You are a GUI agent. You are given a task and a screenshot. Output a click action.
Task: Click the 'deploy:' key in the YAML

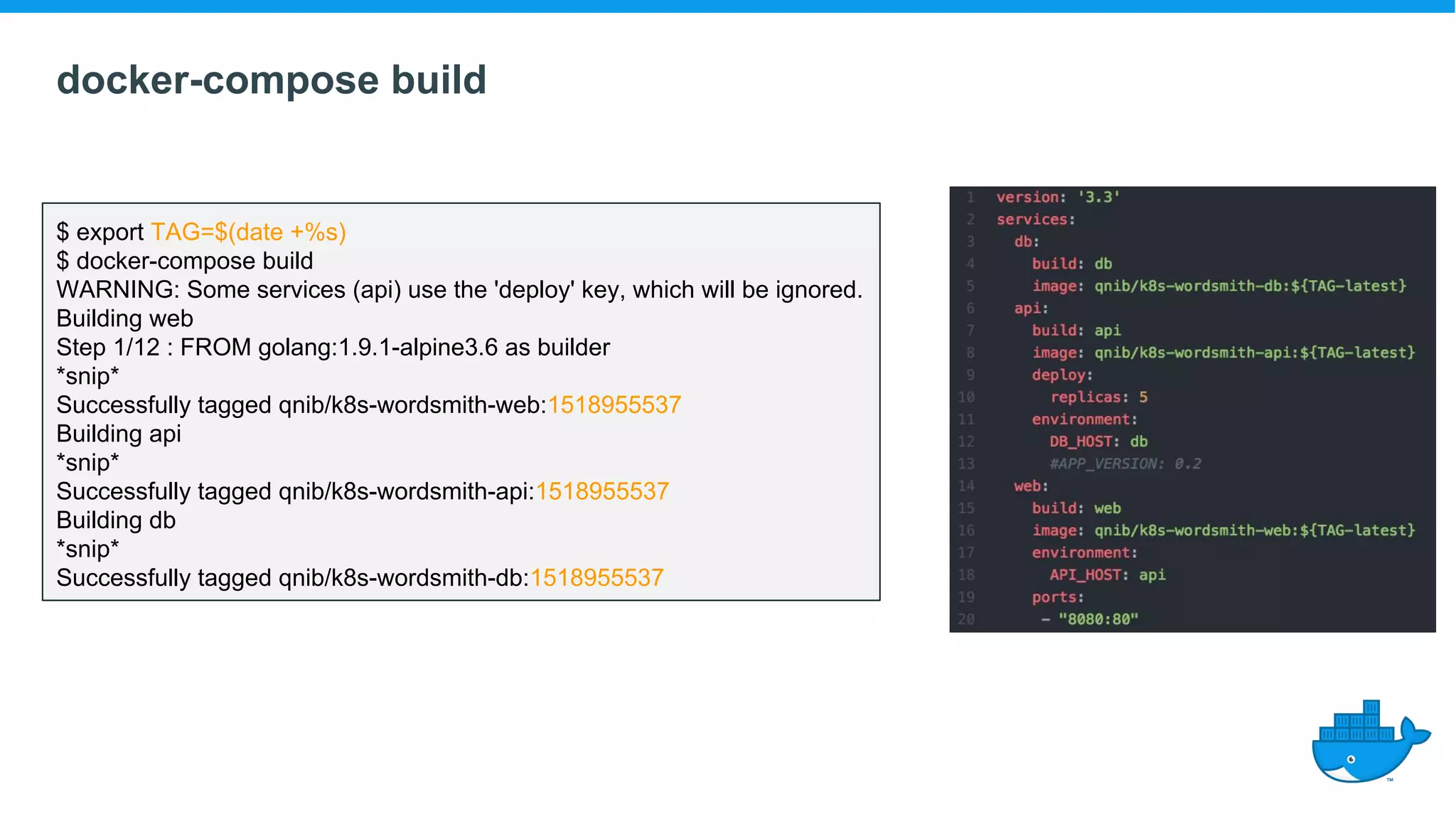[x=1062, y=375]
